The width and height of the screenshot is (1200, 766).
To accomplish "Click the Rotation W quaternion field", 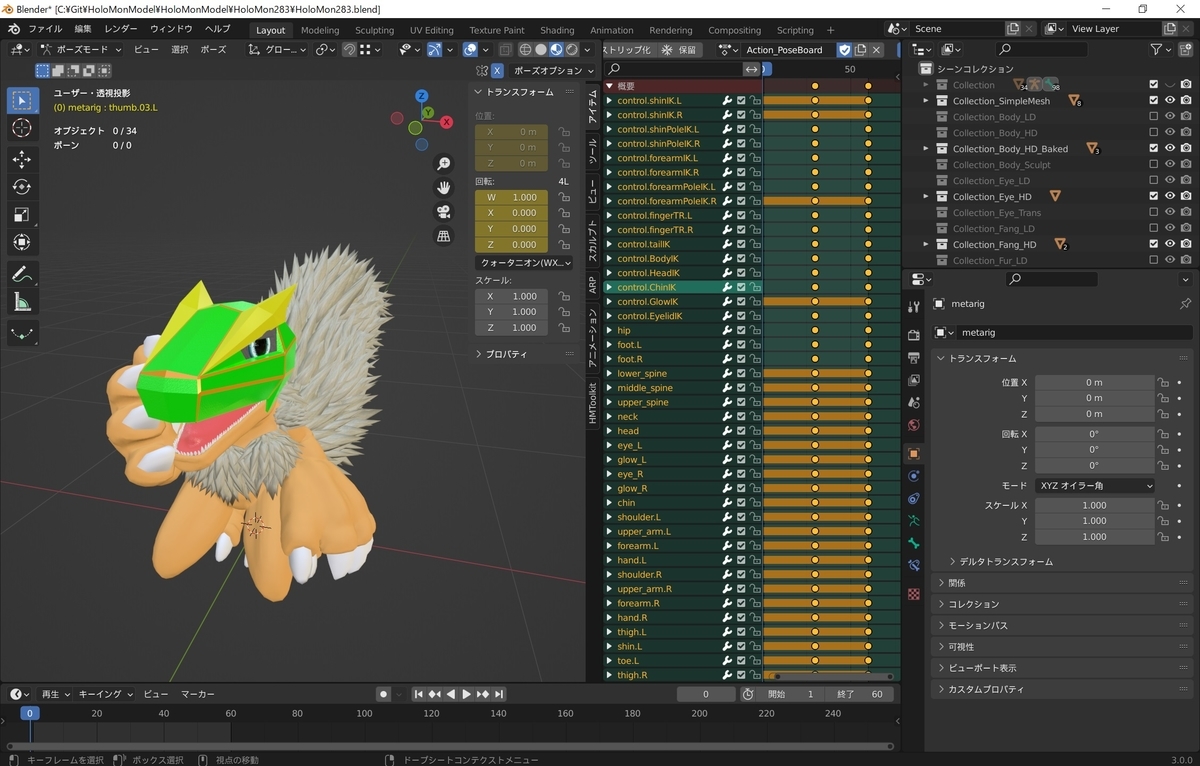I will pyautogui.click(x=510, y=197).
